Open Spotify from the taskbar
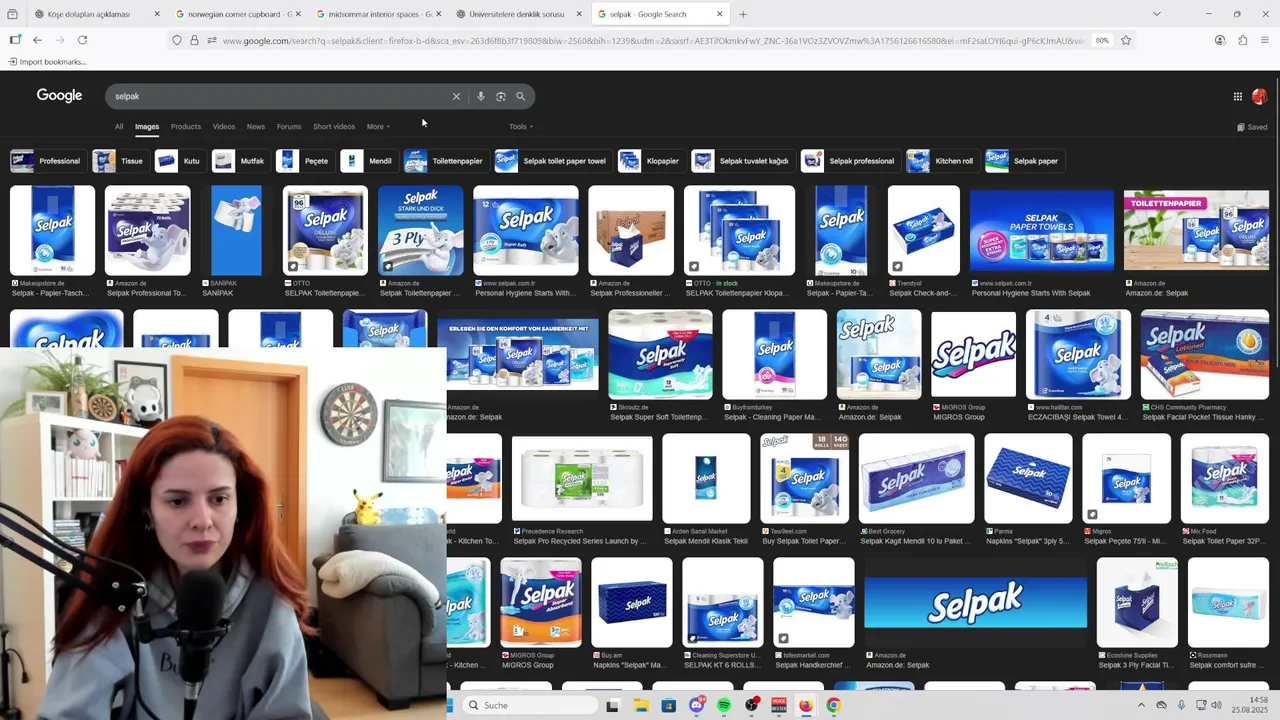This screenshot has width=1280, height=720. pyautogui.click(x=724, y=705)
